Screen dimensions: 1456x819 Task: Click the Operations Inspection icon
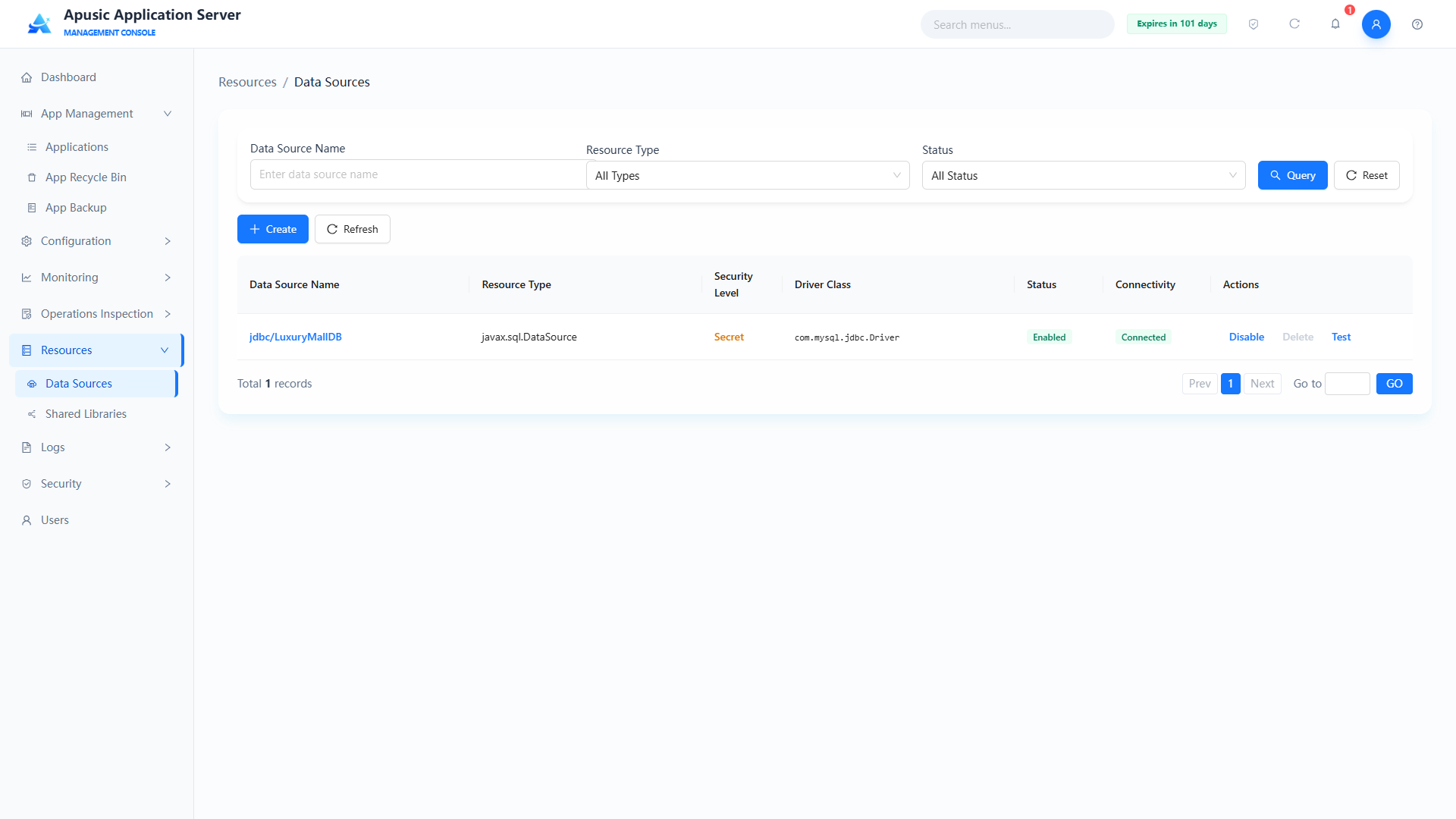pyautogui.click(x=27, y=314)
